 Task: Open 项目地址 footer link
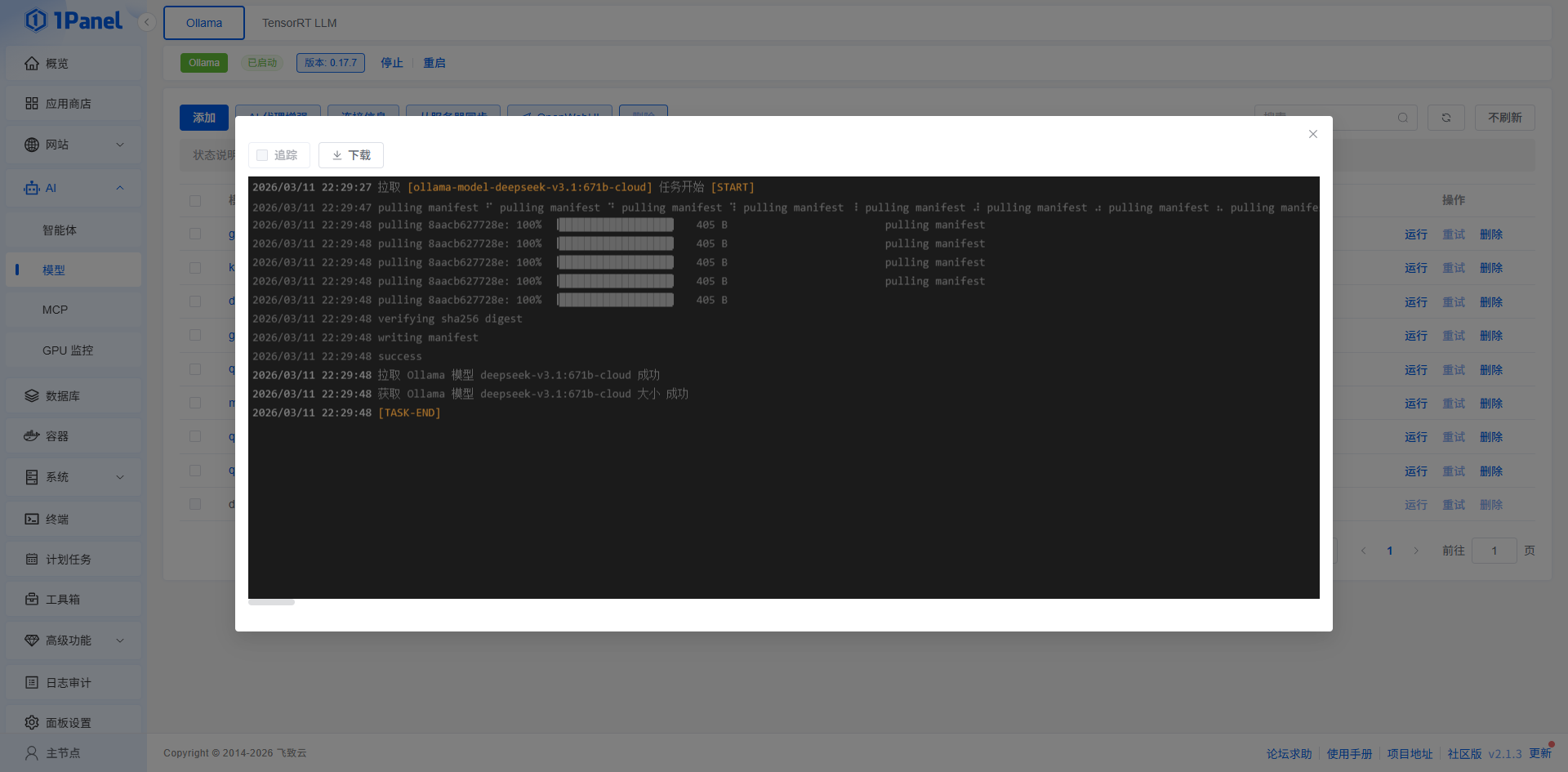coord(1410,754)
